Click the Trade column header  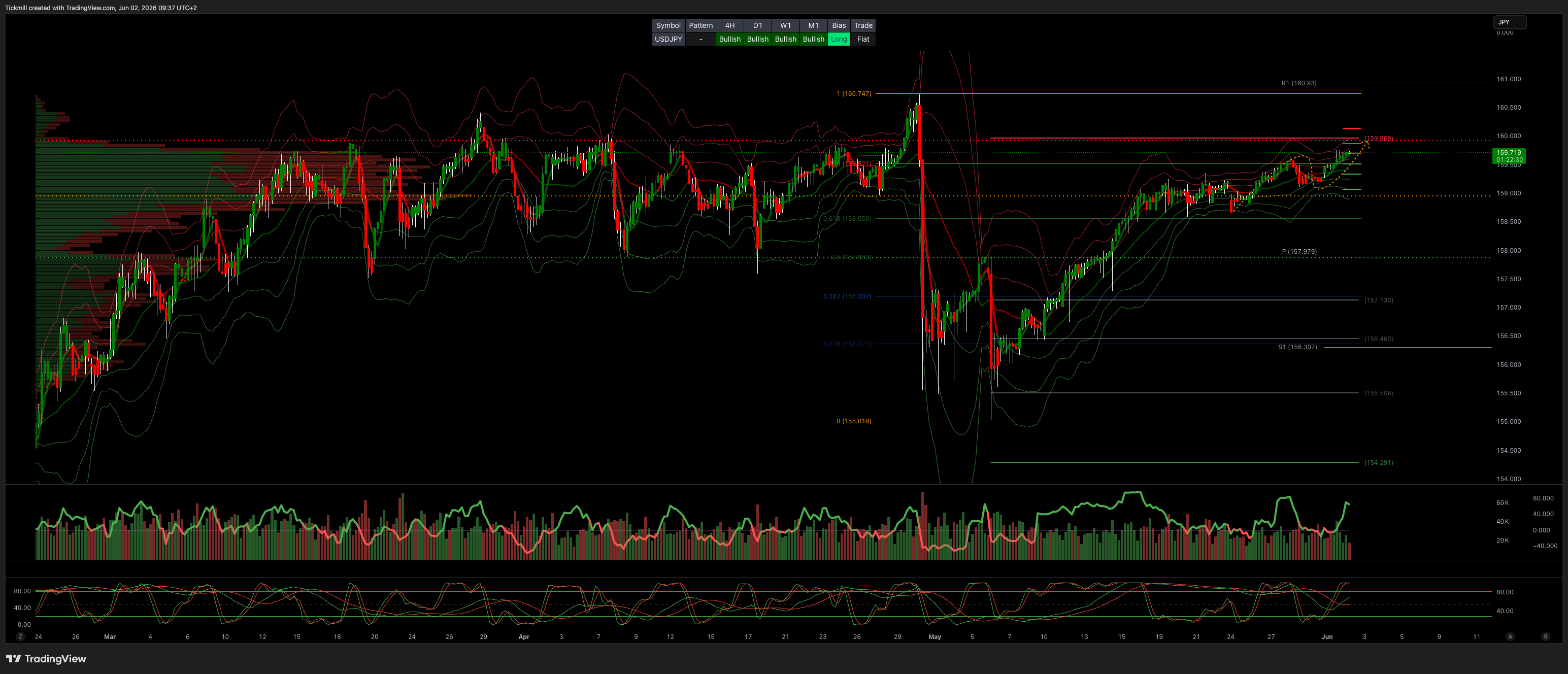pyautogui.click(x=863, y=25)
